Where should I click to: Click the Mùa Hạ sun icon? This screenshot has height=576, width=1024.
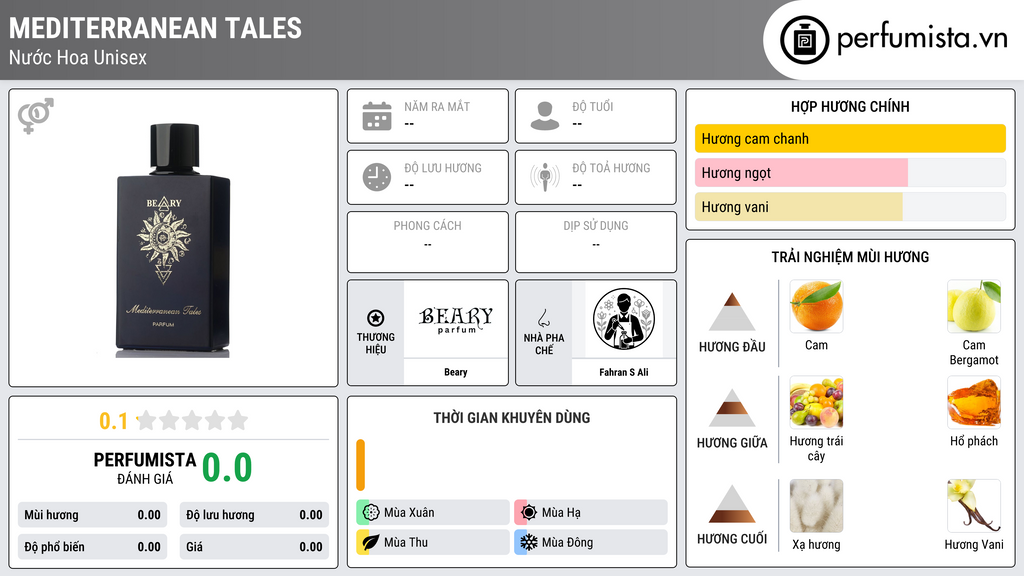pos(529,512)
